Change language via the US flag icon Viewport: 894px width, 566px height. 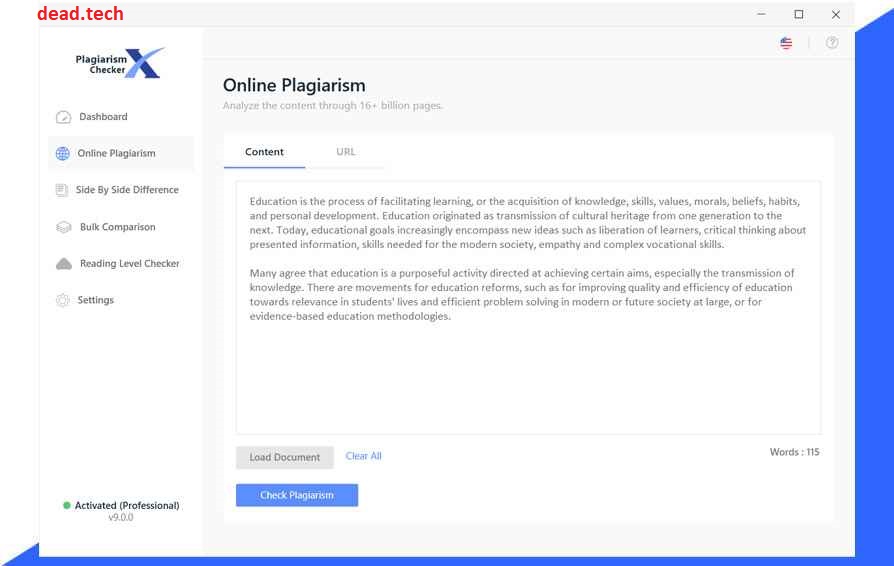pyautogui.click(x=786, y=43)
